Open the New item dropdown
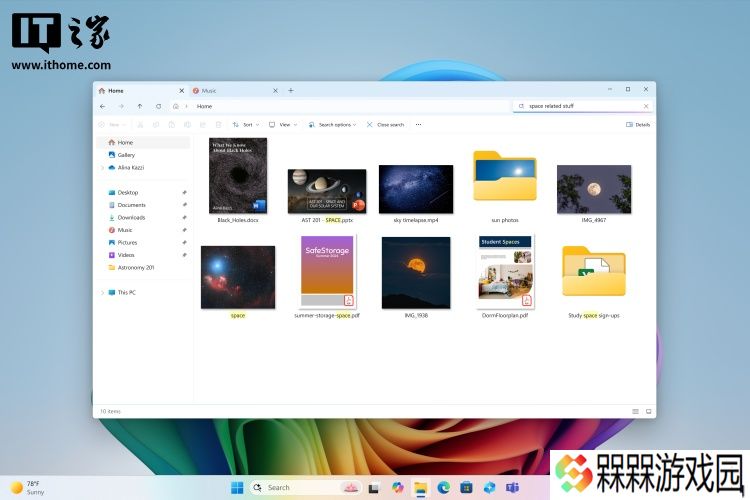 112,124
